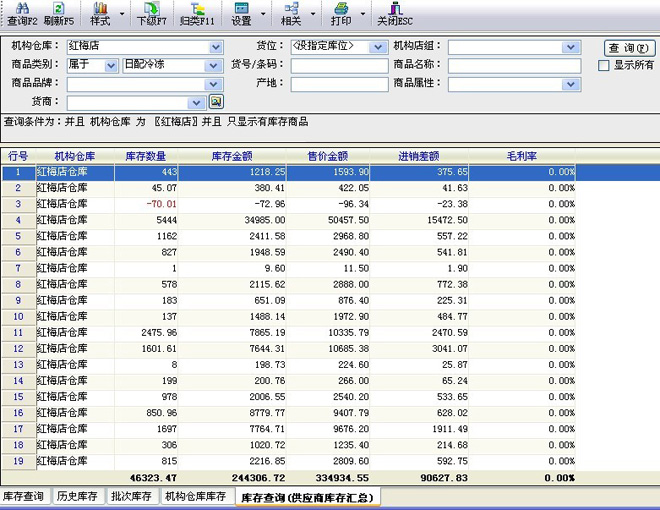
Task: Toggle the 显示所有 checkbox
Action: click(604, 65)
